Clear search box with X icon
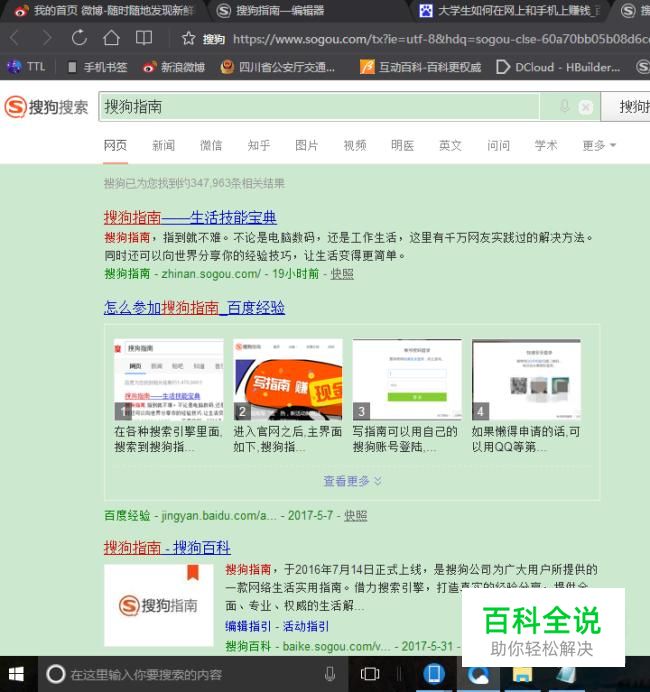The image size is (650, 692). pos(586,107)
